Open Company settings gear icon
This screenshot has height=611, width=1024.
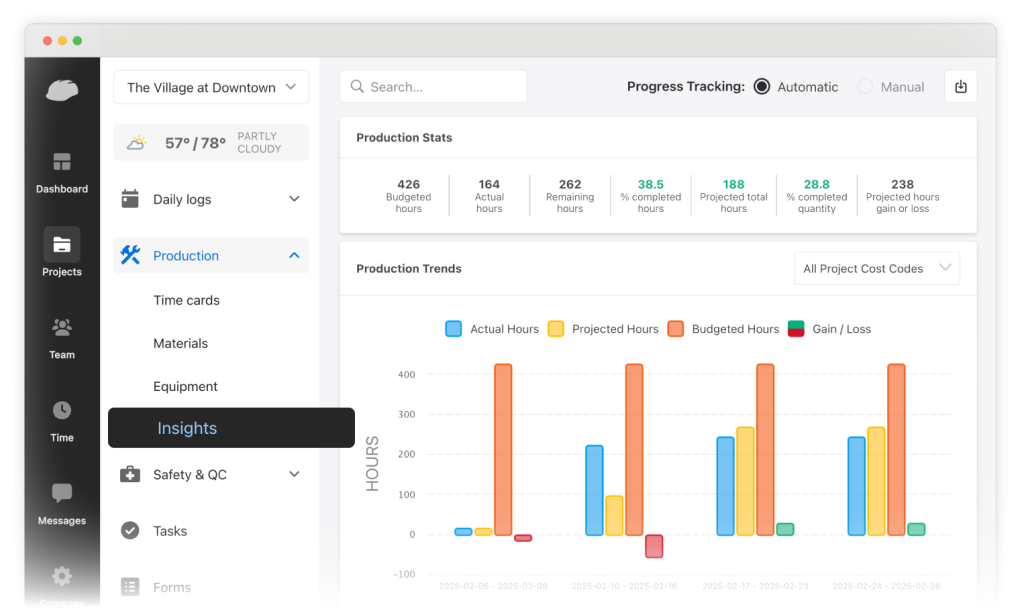pyautogui.click(x=62, y=576)
